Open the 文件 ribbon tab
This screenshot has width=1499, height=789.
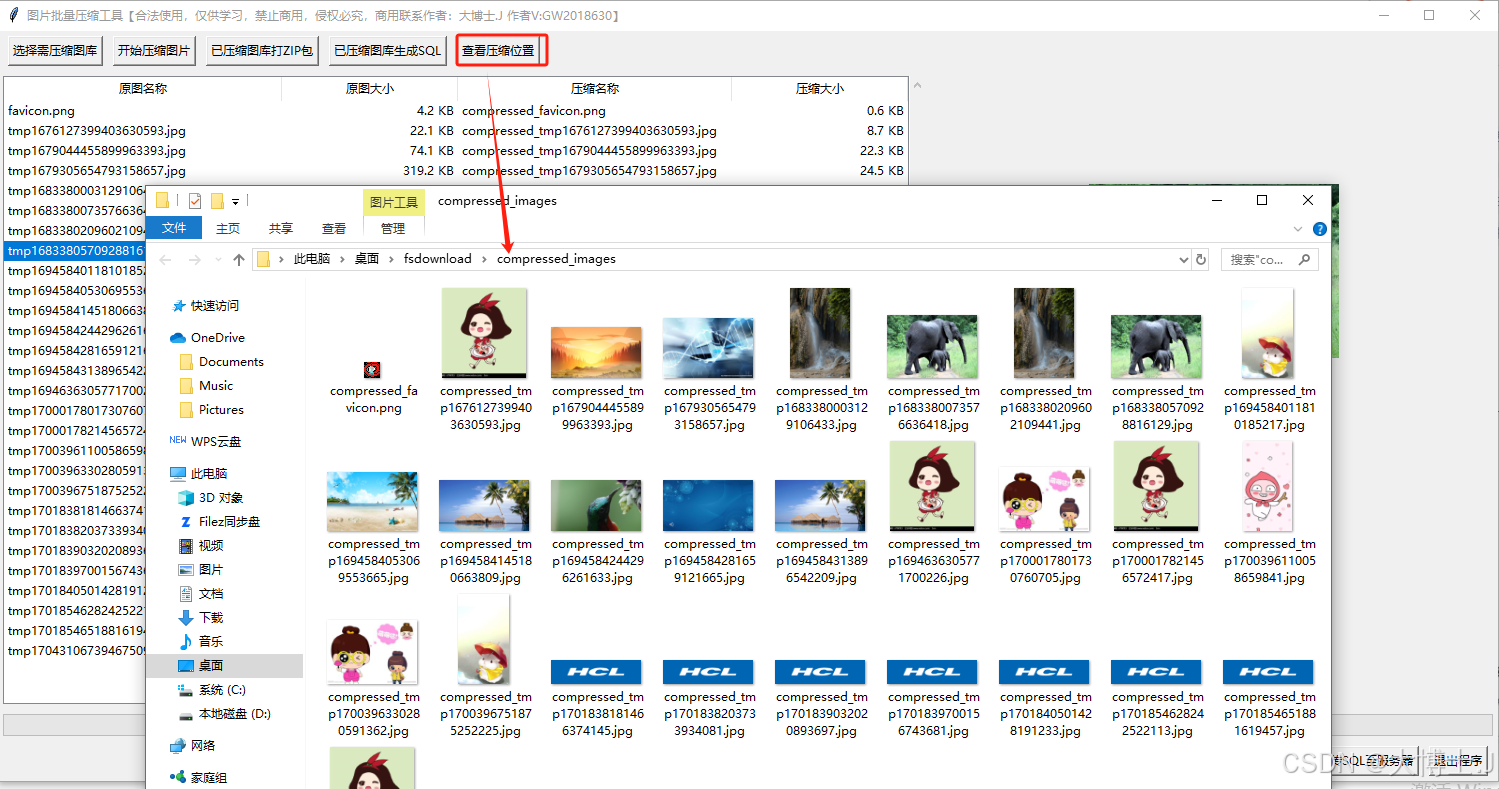point(174,228)
